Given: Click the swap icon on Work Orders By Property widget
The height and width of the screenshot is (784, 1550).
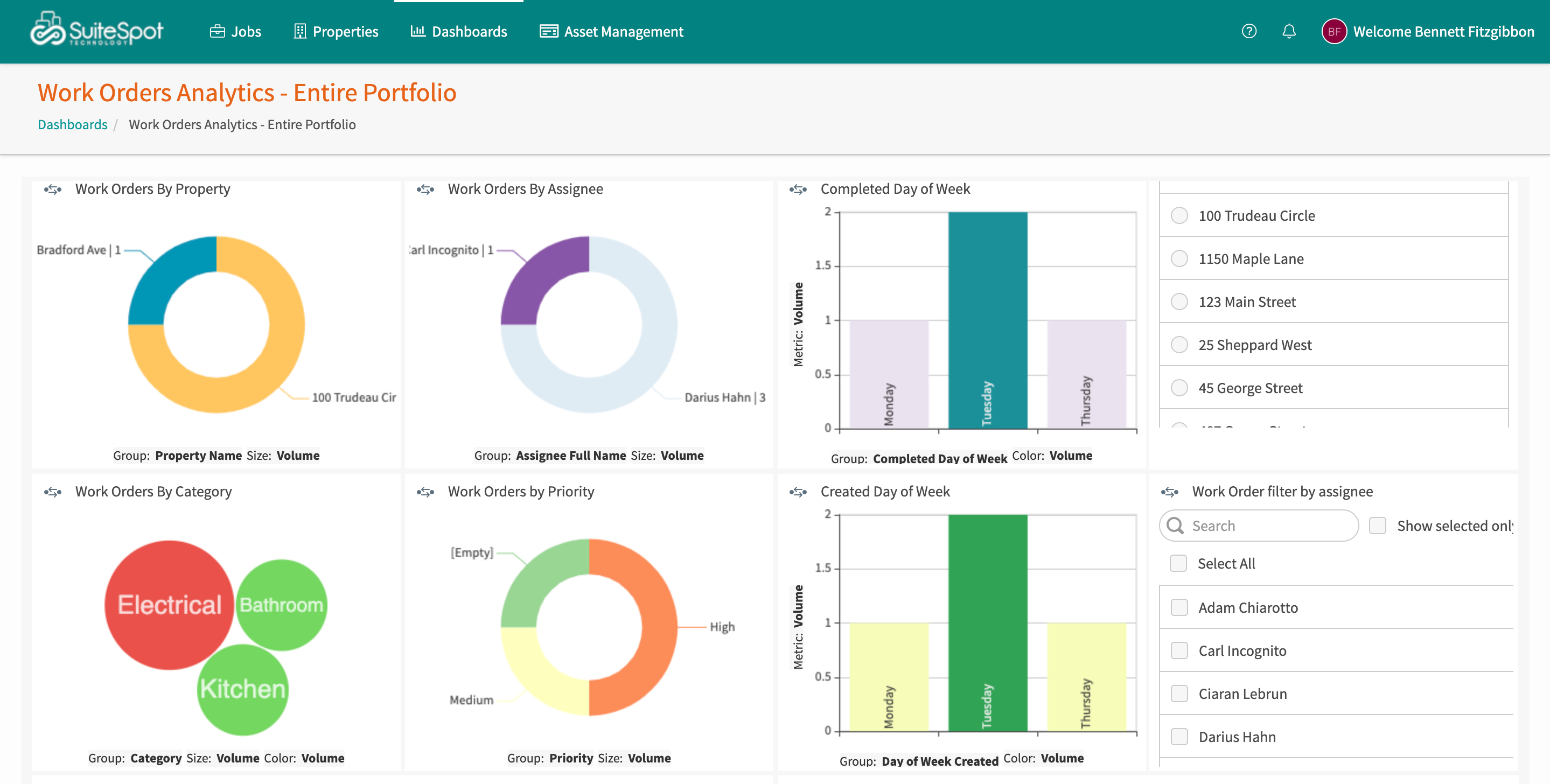Looking at the screenshot, I should pyautogui.click(x=53, y=190).
